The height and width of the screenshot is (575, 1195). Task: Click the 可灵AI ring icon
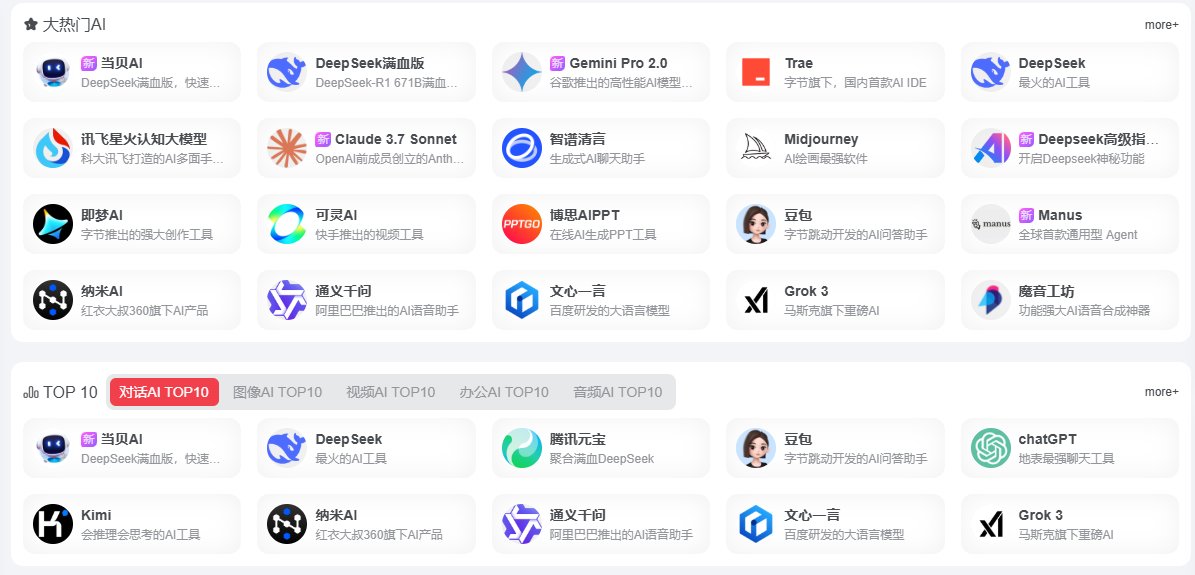[x=287, y=224]
